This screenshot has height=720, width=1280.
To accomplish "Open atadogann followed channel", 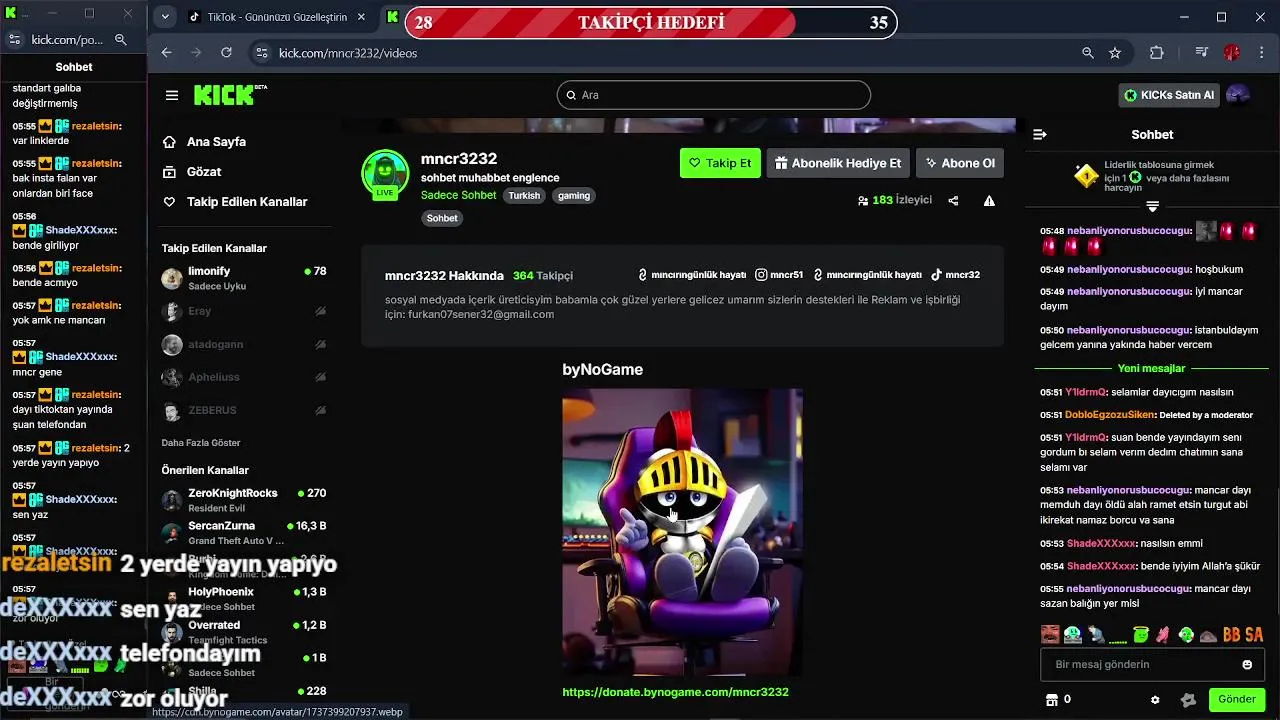I will point(244,344).
